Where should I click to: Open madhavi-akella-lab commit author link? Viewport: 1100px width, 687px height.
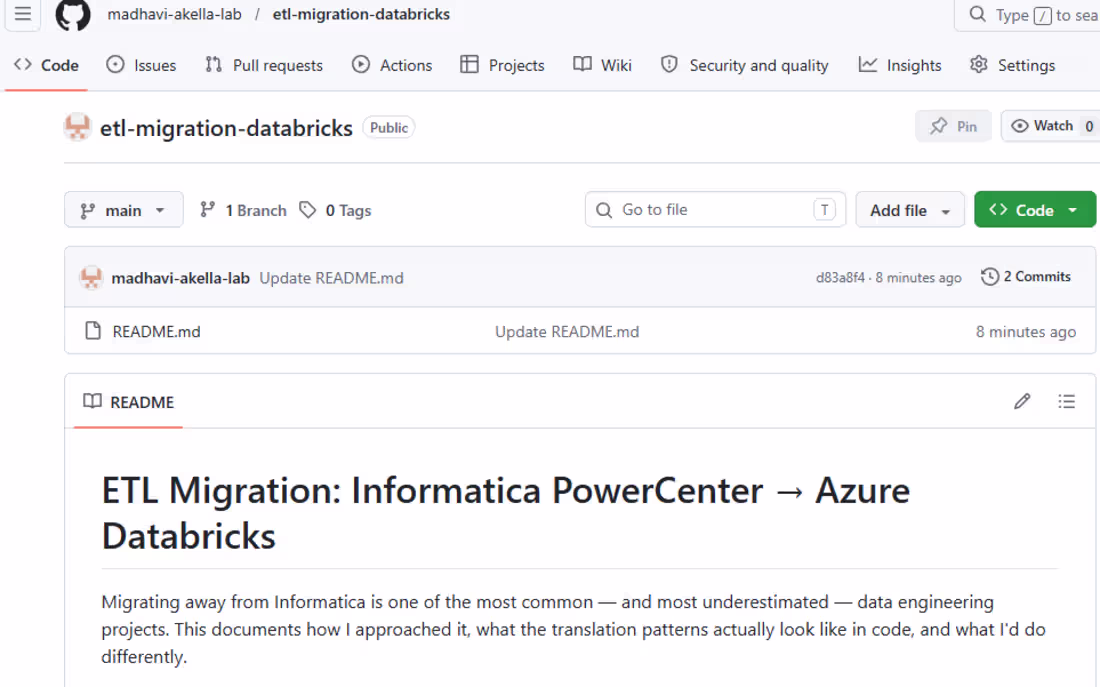click(x=180, y=278)
